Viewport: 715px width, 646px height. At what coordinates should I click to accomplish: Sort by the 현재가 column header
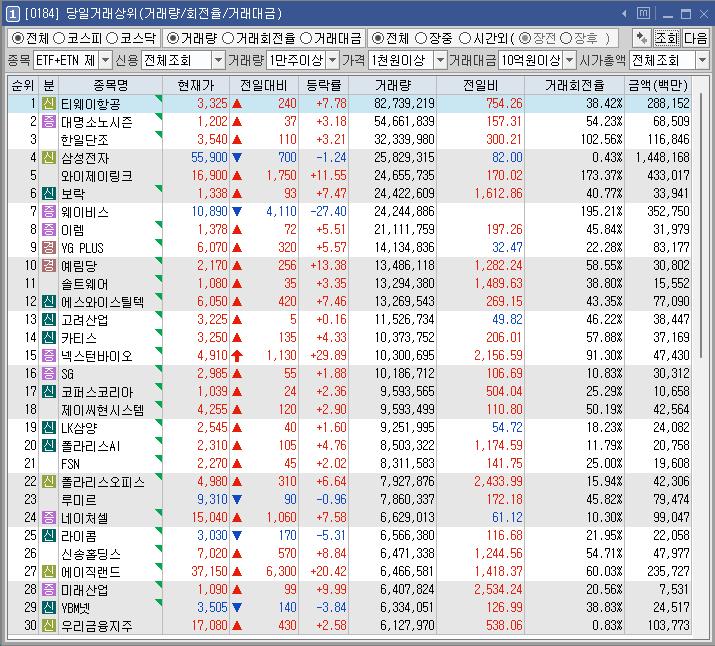click(196, 85)
